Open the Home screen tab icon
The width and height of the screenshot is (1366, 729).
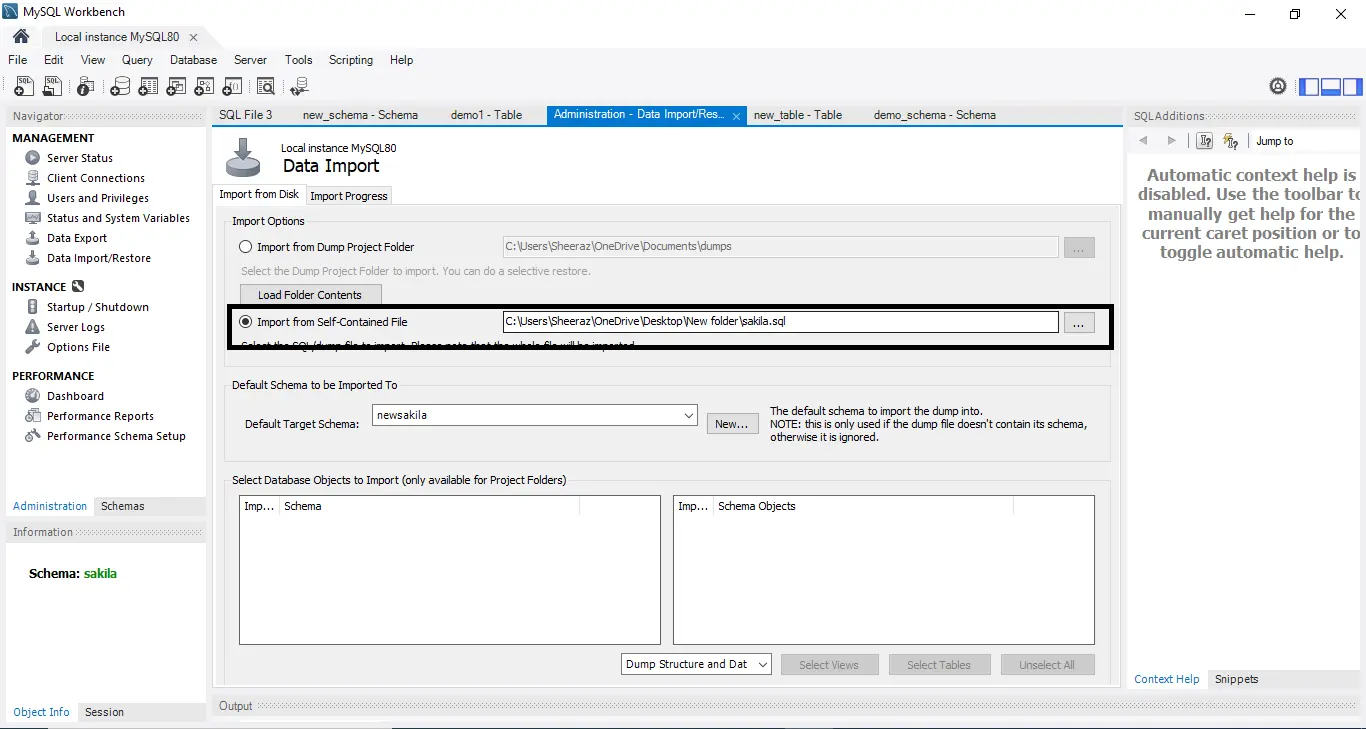click(20, 36)
